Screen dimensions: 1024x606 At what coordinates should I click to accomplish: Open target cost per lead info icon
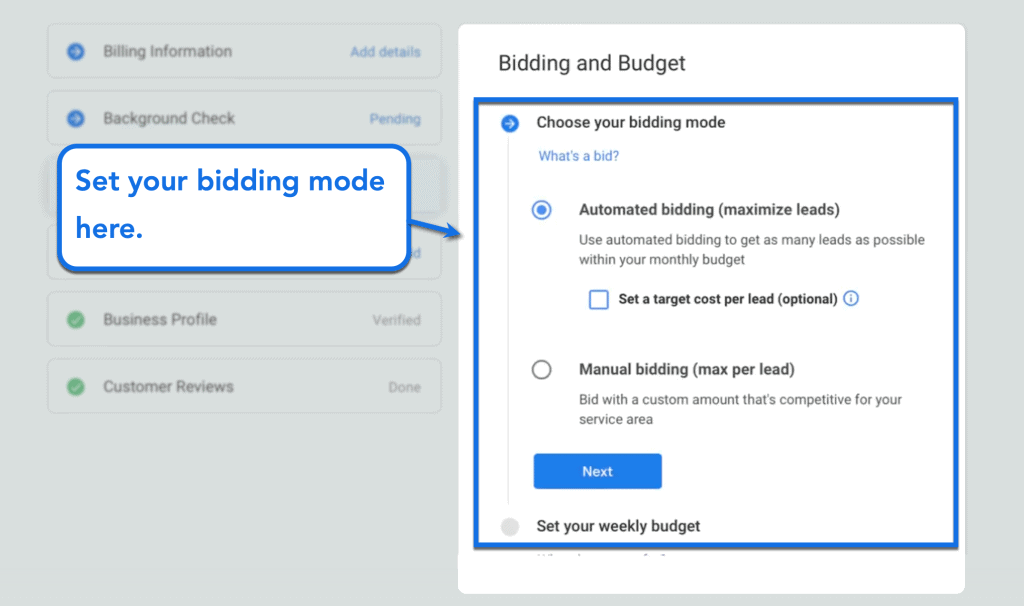click(x=851, y=298)
